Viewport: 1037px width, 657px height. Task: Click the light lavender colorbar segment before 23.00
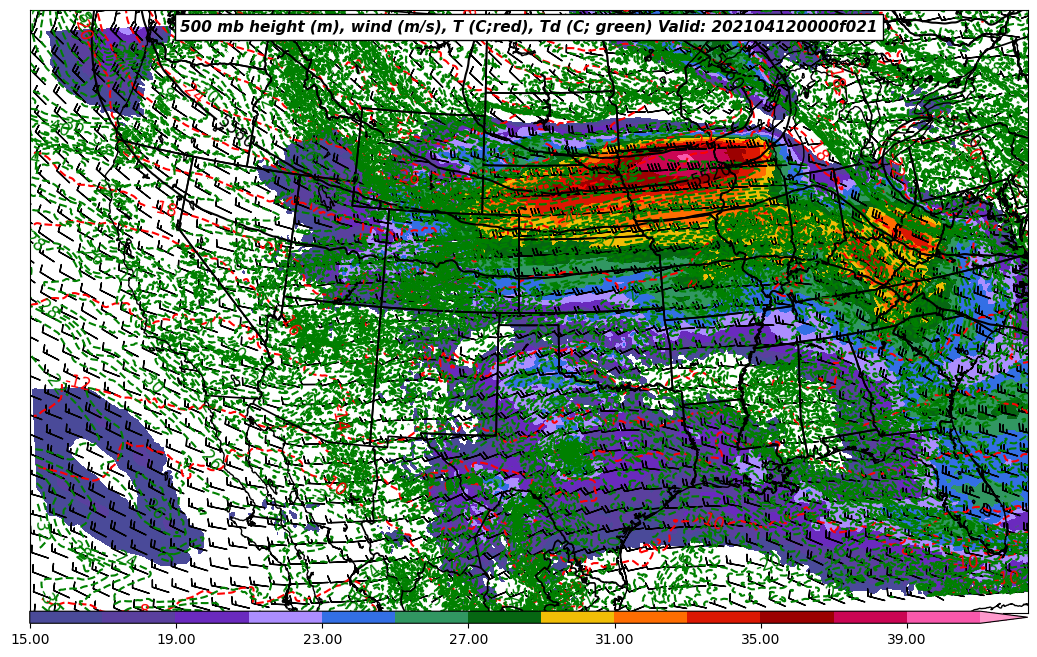tap(286, 617)
